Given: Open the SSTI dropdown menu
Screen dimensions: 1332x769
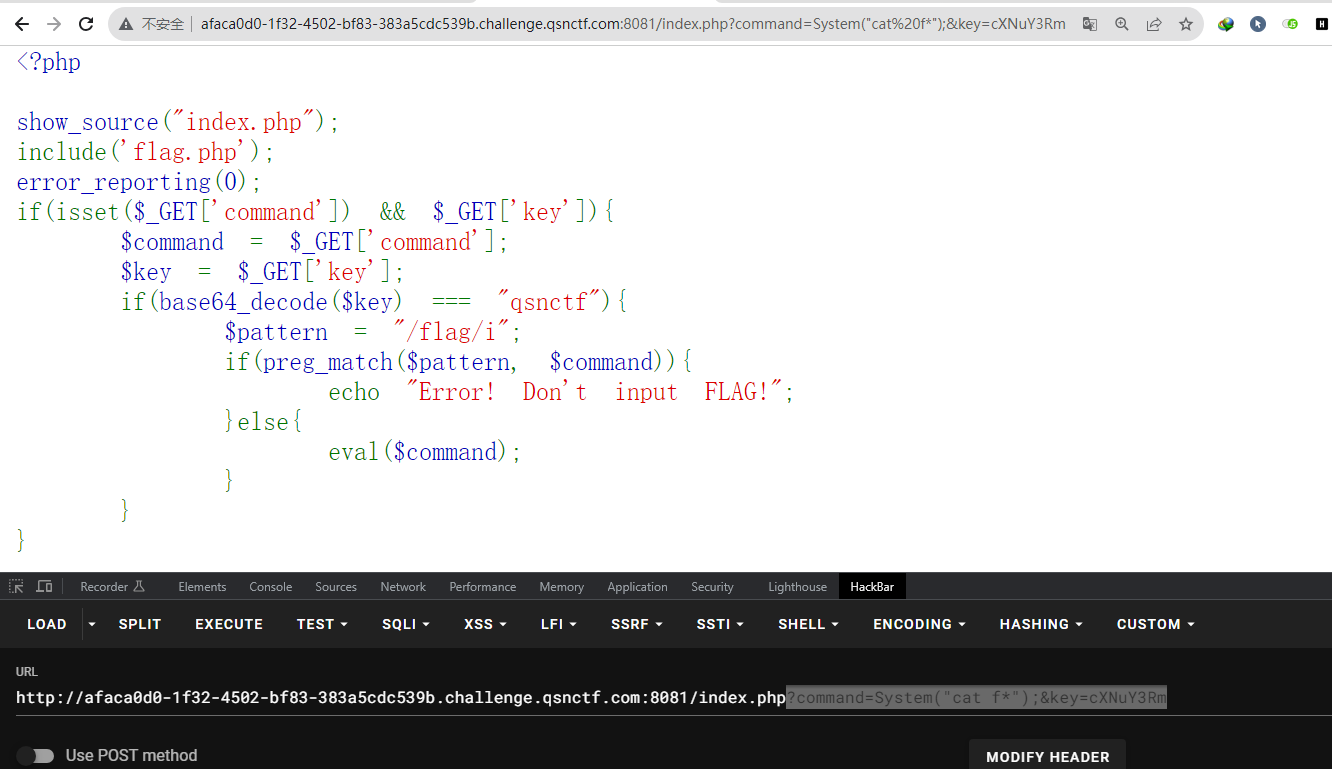Looking at the screenshot, I should pos(720,624).
